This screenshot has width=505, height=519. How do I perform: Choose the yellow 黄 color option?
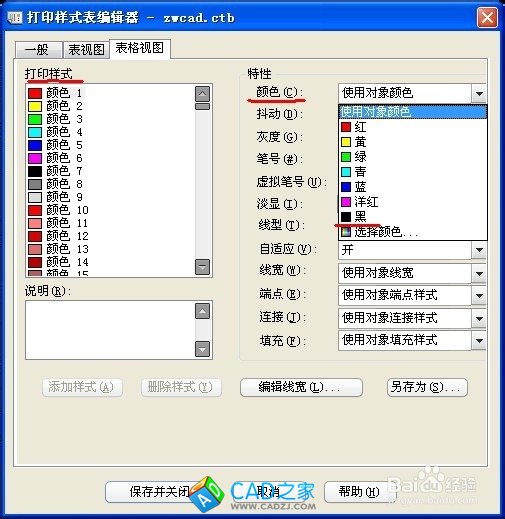(413, 142)
